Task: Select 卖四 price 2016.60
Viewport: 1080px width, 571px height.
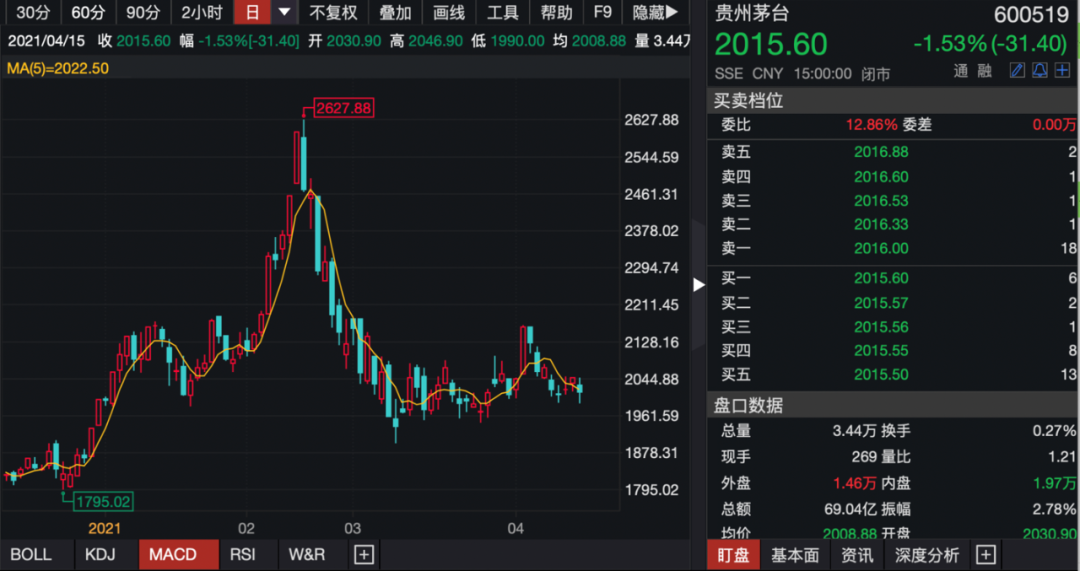Action: click(x=881, y=177)
